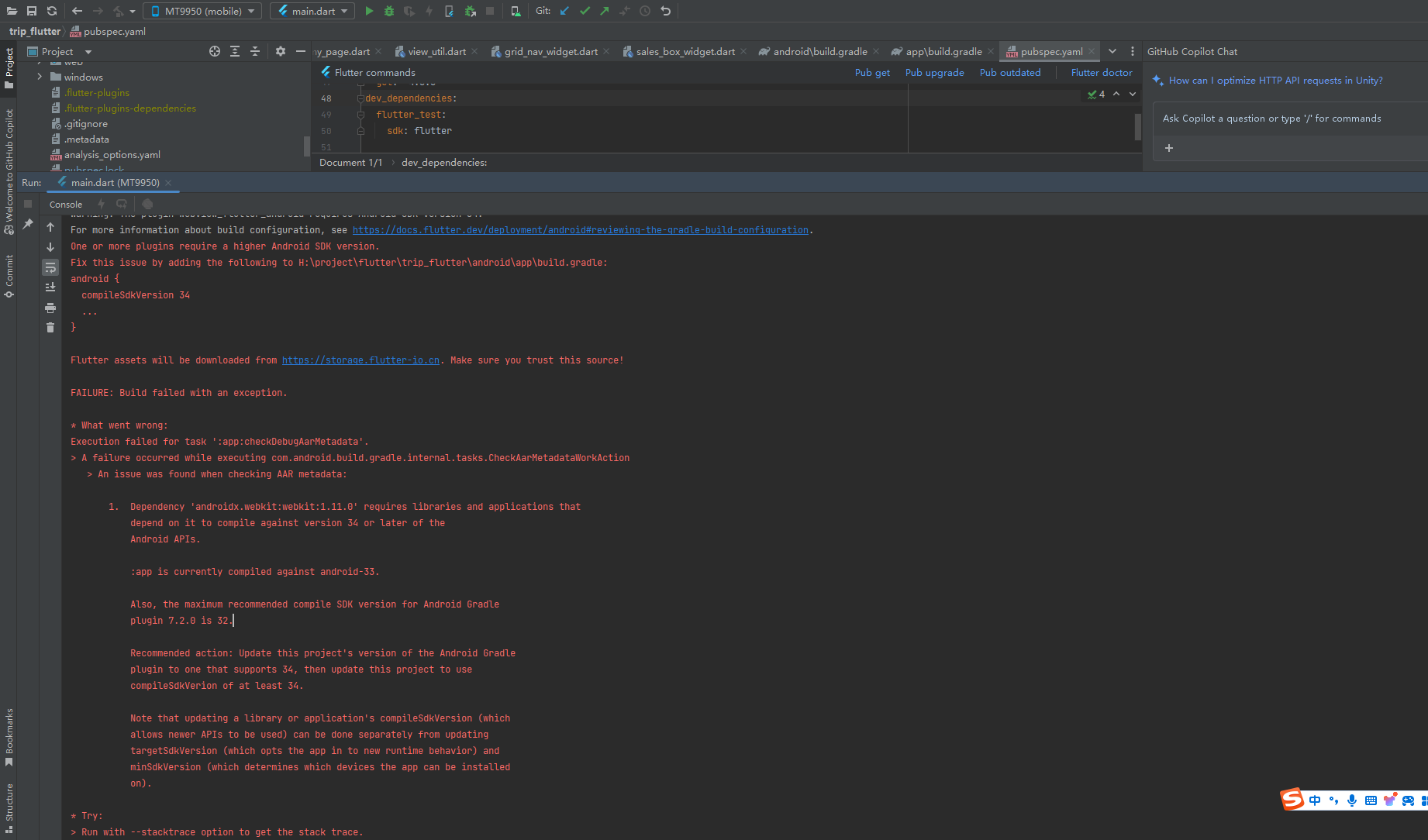Open Project view selector dropdown
The image size is (1428, 840).
[x=60, y=51]
